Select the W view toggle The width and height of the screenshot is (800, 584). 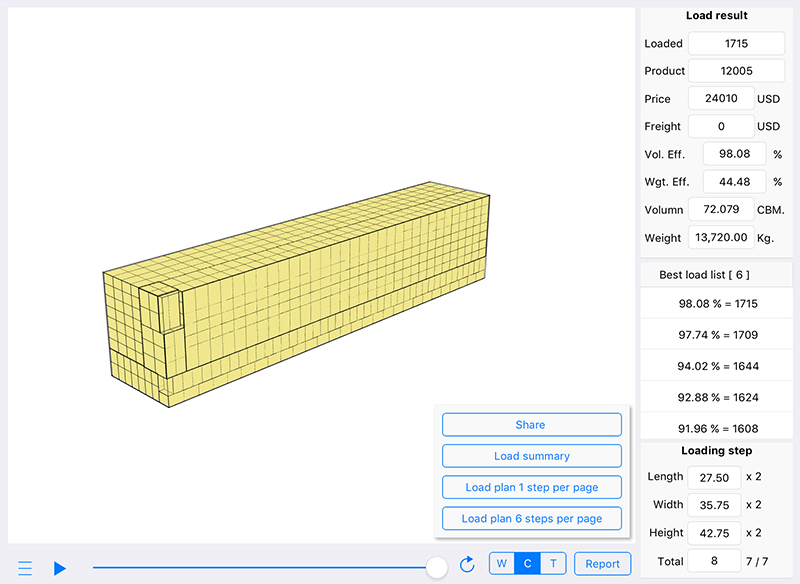pyautogui.click(x=501, y=564)
